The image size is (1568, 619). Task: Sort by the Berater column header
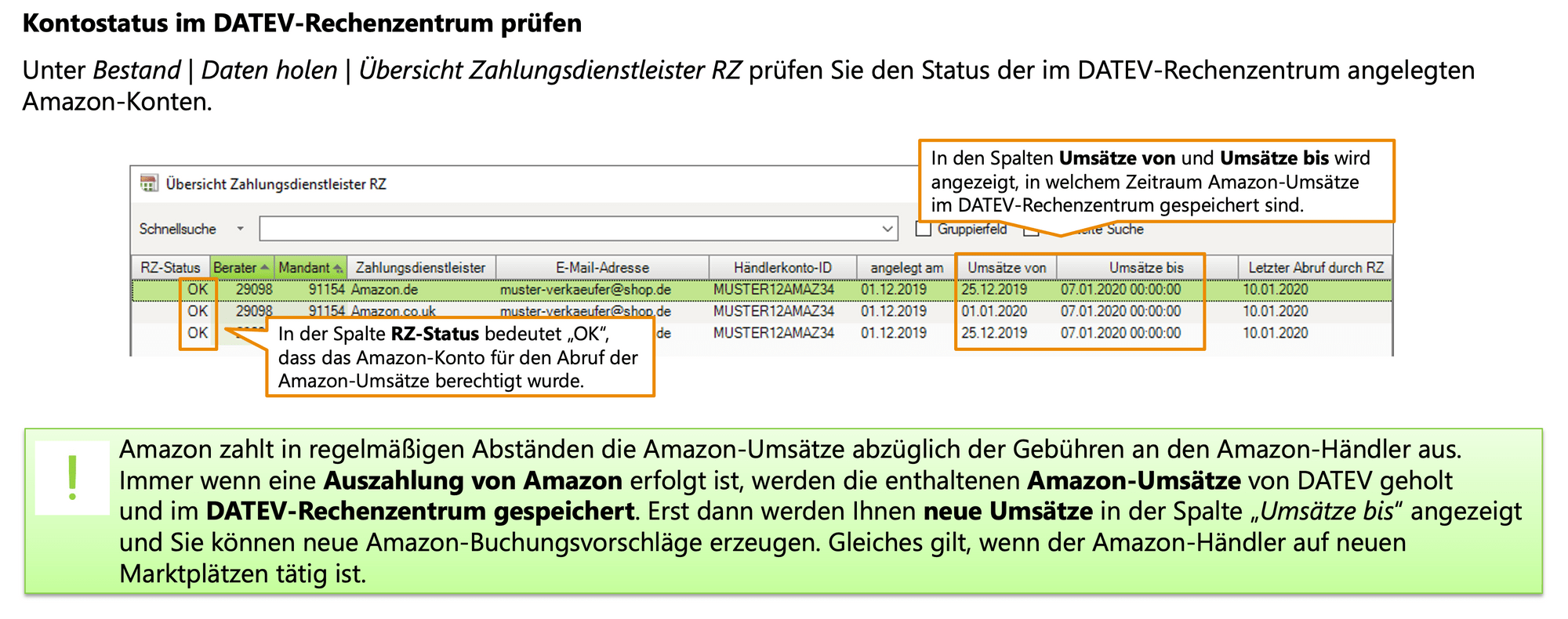(x=242, y=267)
